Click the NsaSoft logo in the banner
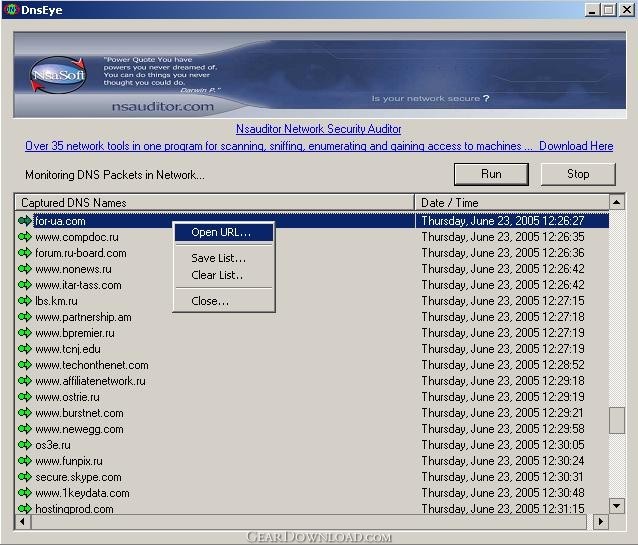The image size is (638, 545). (58, 75)
